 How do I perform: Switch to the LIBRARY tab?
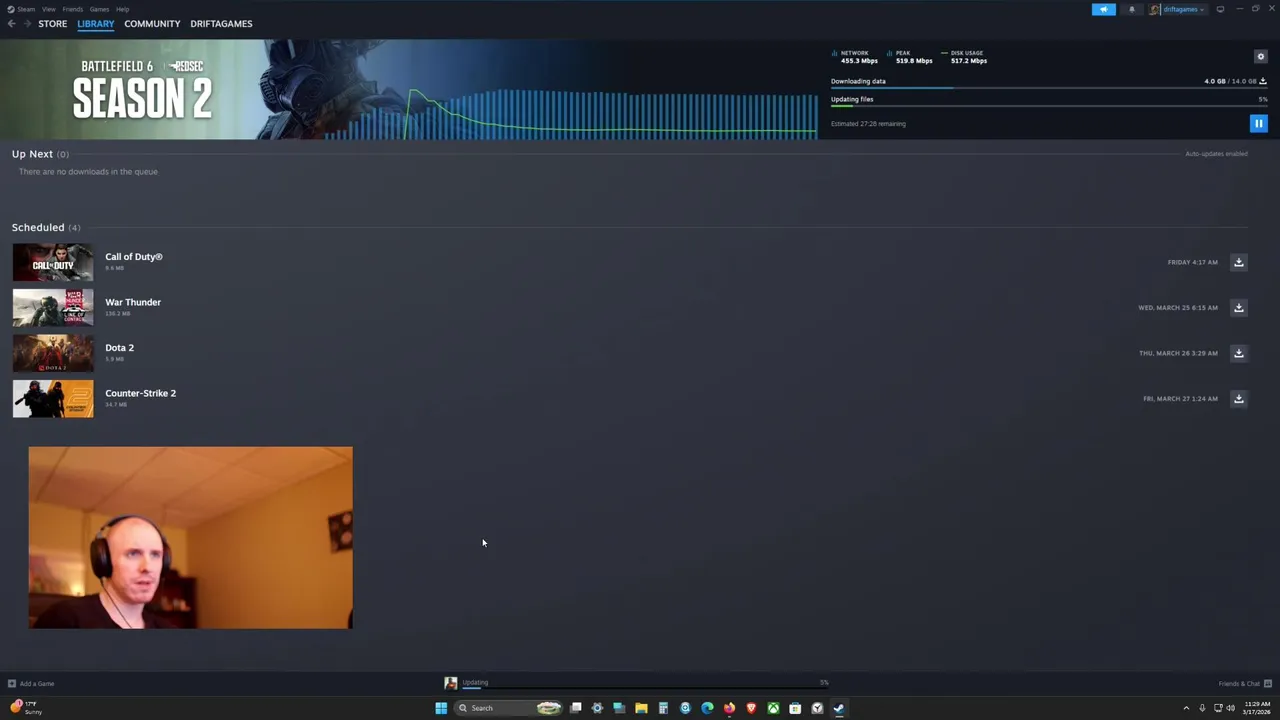96,23
